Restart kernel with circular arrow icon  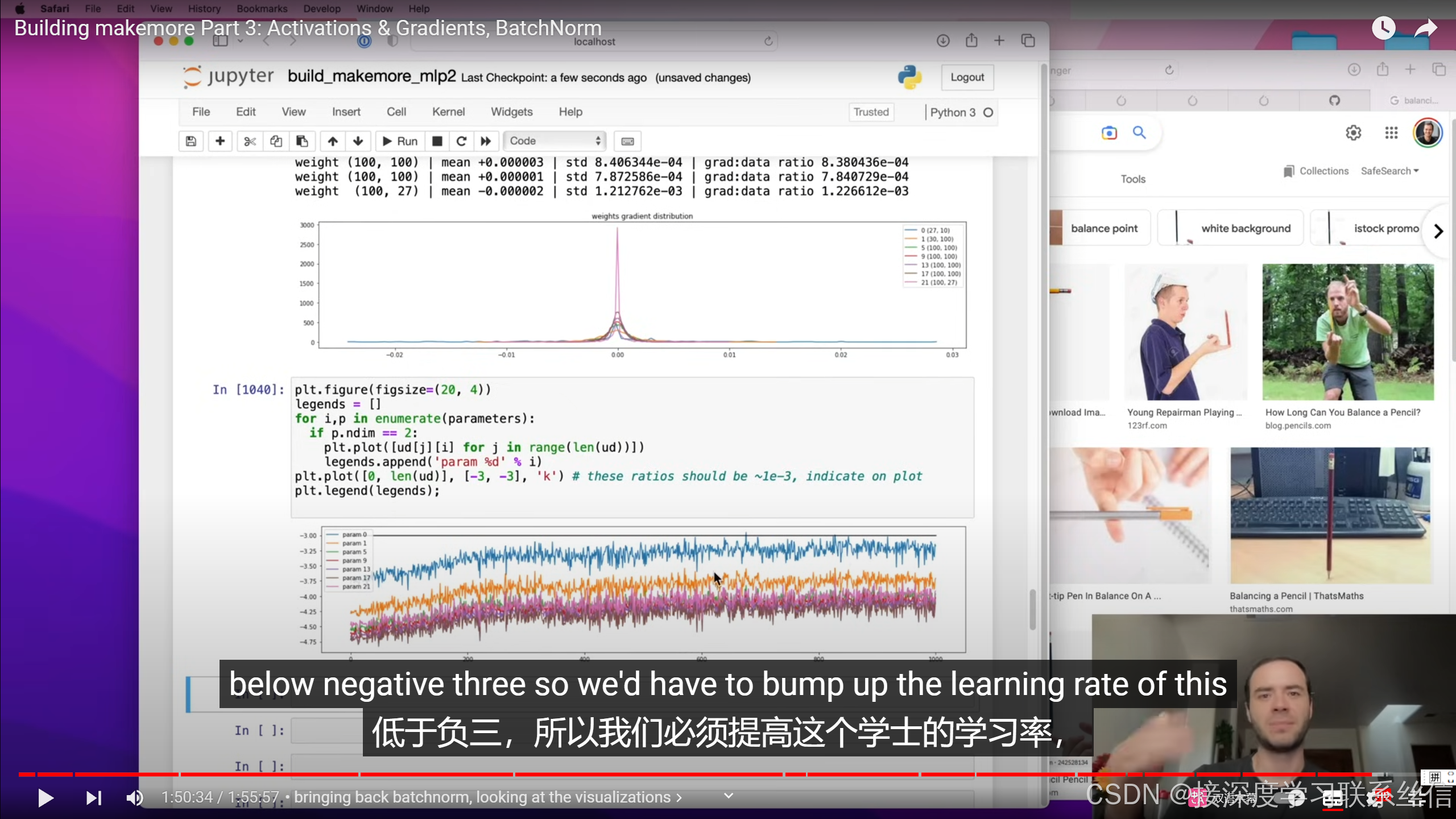pos(461,141)
